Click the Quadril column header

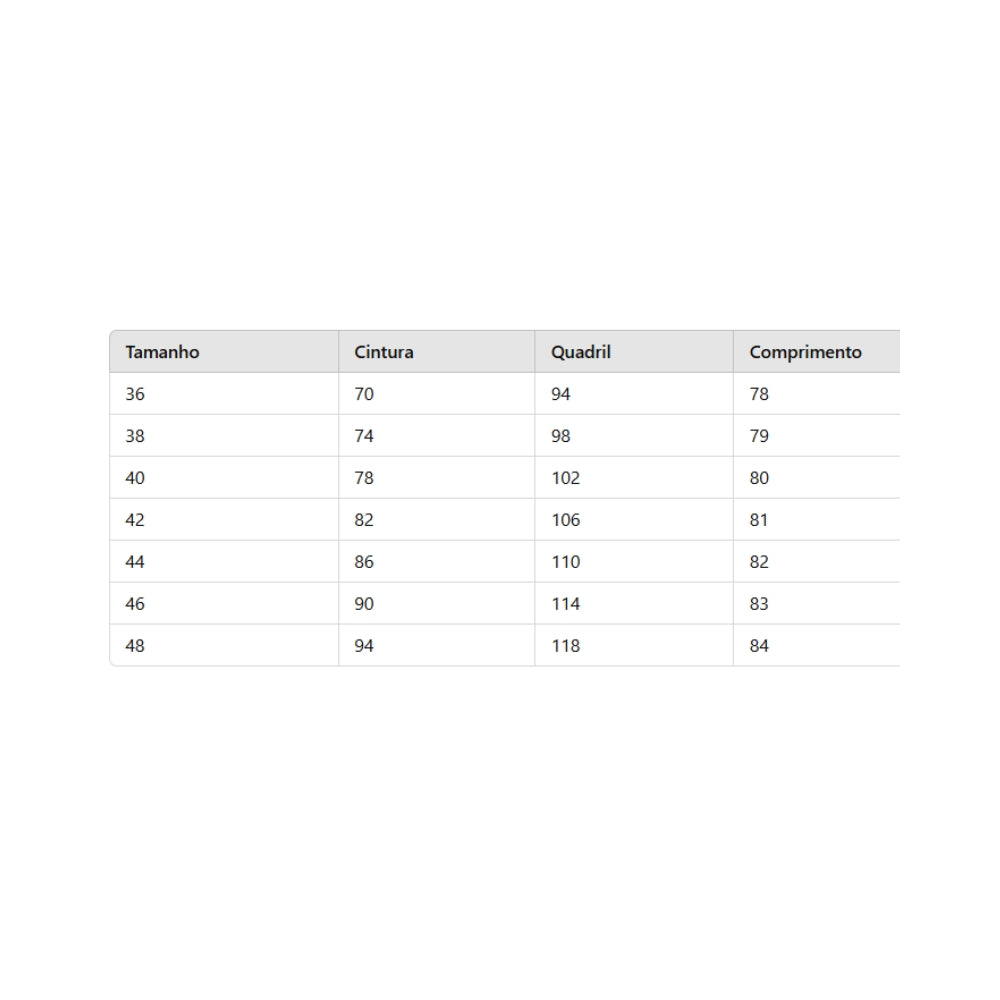[581, 352]
